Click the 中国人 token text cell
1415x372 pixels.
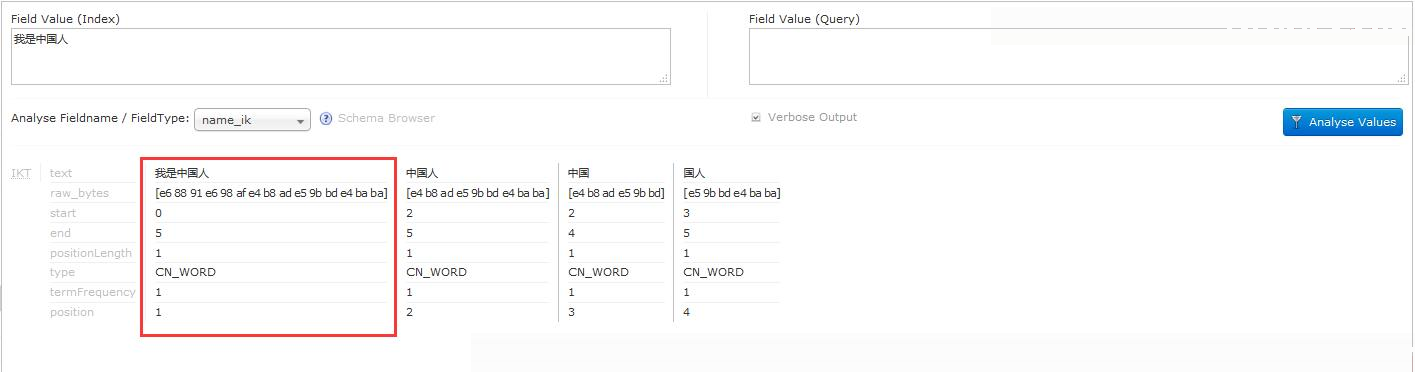click(422, 173)
